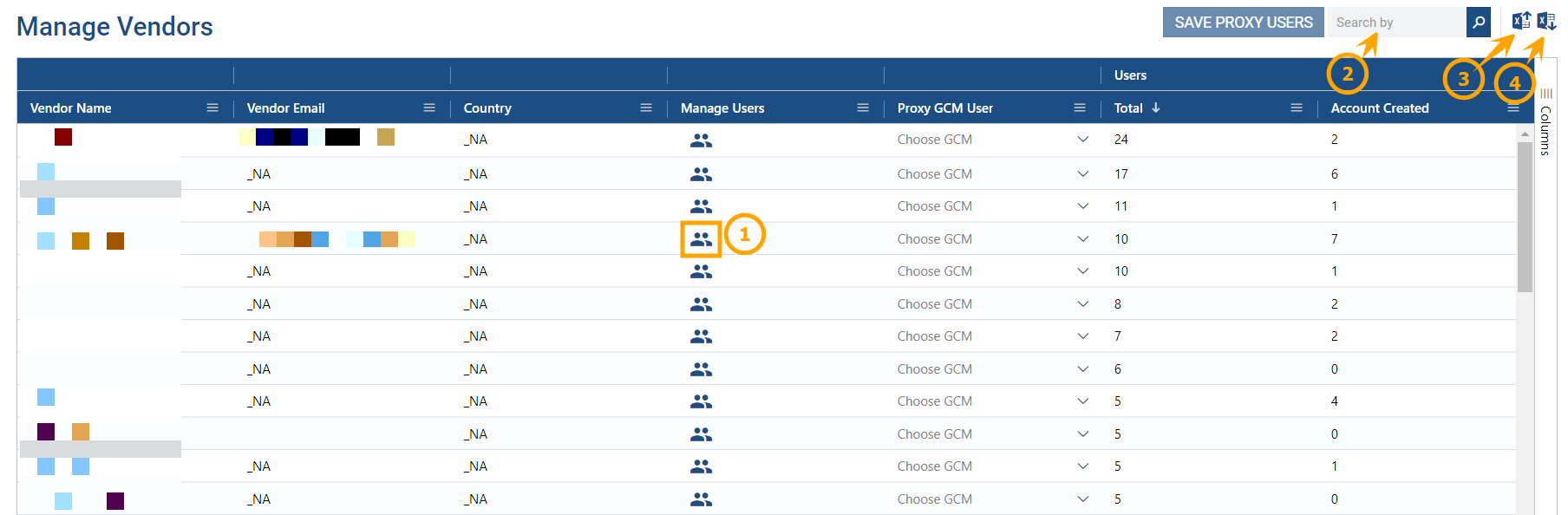Sort by the Account Created header

click(x=1379, y=108)
